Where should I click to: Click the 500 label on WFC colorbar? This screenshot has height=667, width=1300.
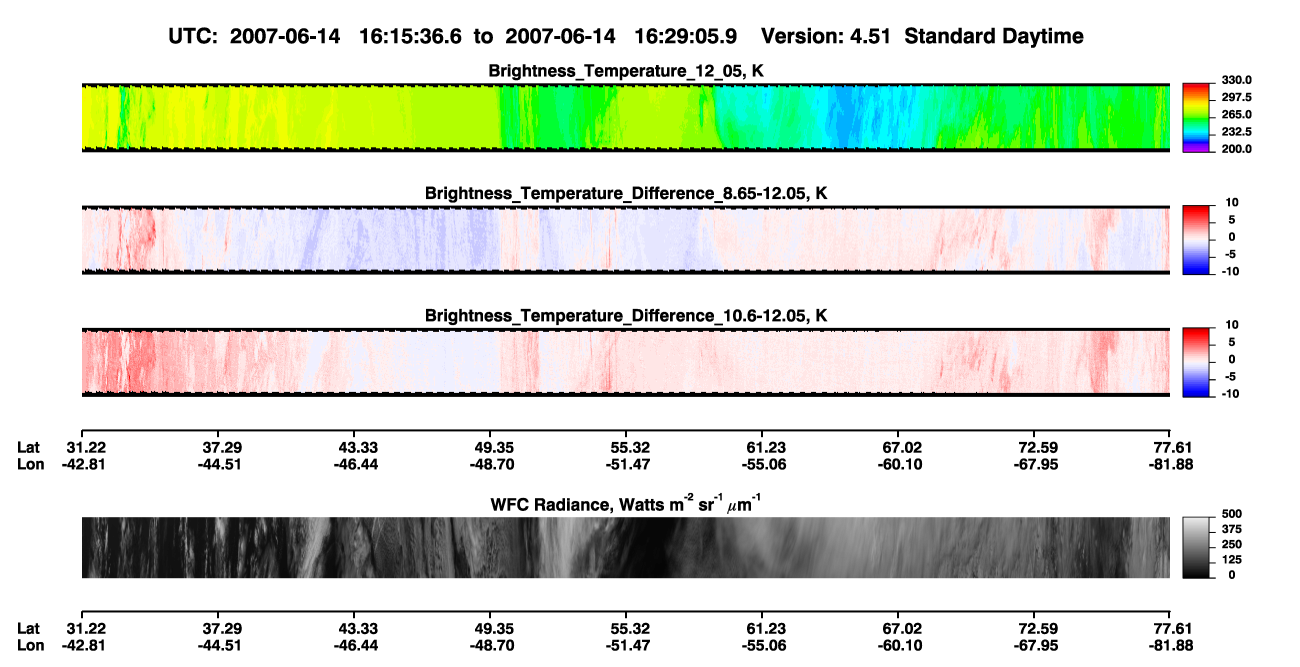[1230, 512]
